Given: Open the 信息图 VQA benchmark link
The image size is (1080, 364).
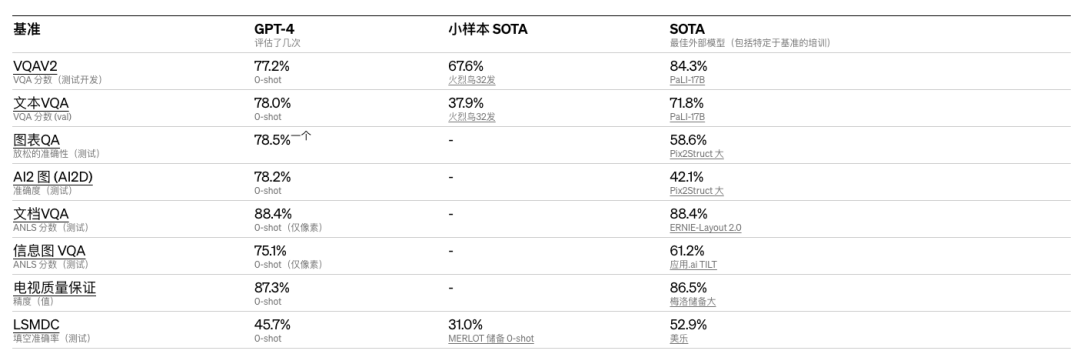Looking at the screenshot, I should pyautogui.click(x=50, y=251).
